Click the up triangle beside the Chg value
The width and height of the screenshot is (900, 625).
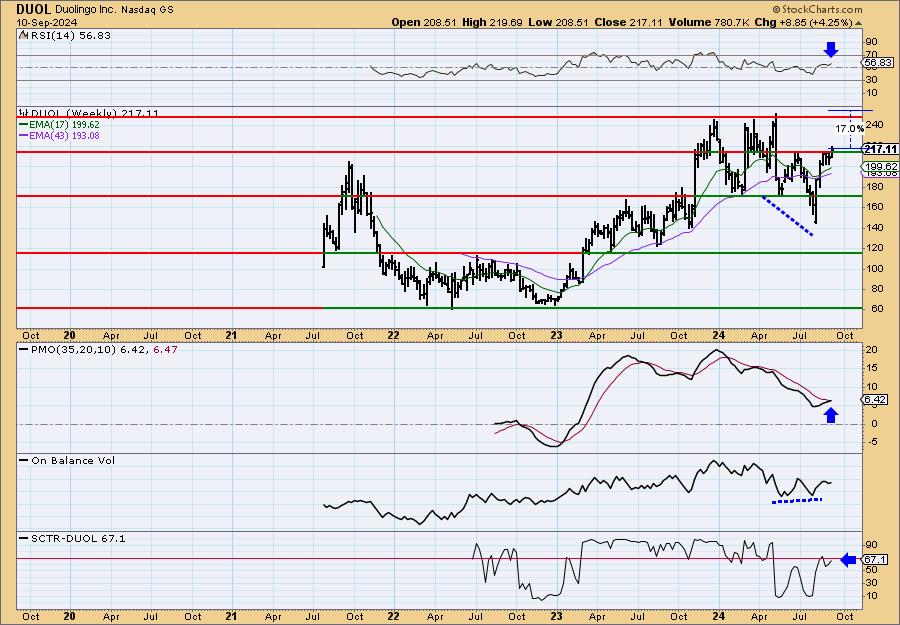tap(859, 23)
